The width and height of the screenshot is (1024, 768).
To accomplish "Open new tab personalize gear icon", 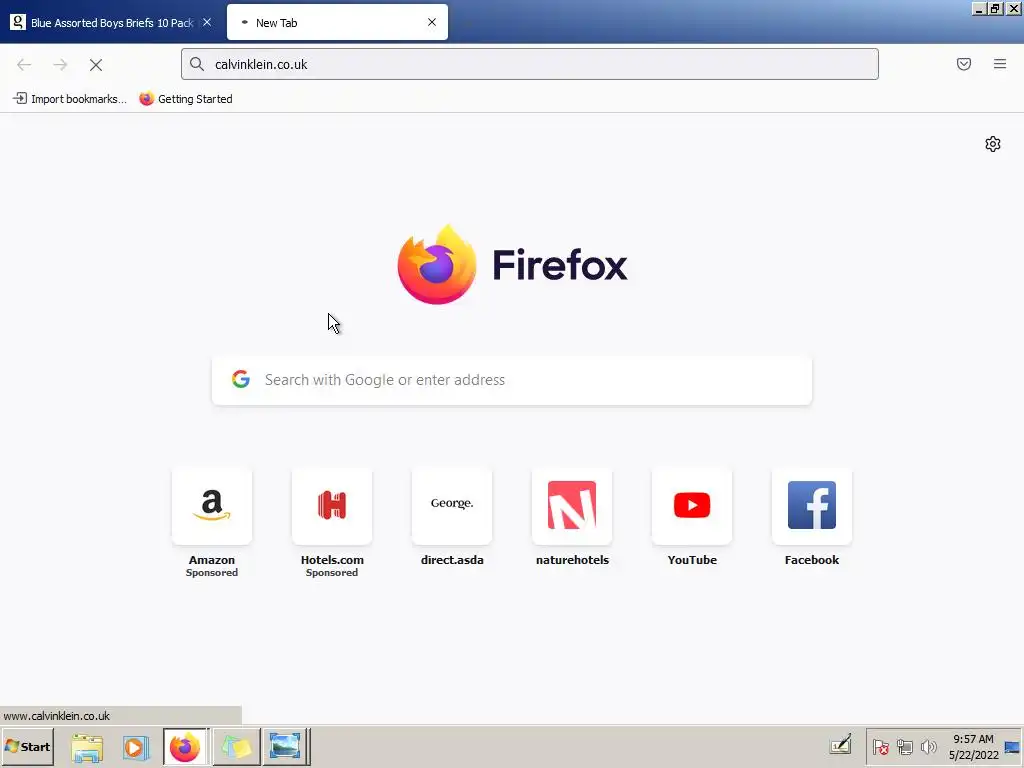I will pyautogui.click(x=993, y=144).
